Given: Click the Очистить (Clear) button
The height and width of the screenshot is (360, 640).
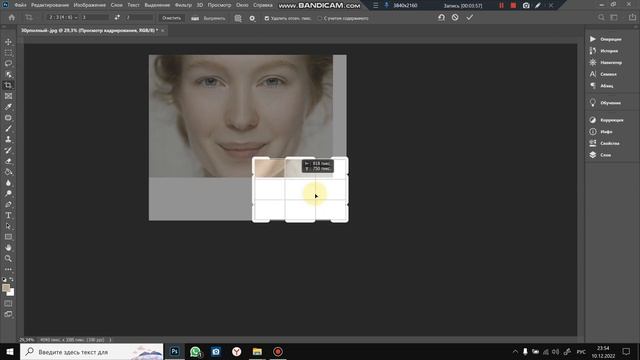Looking at the screenshot, I should click(171, 18).
